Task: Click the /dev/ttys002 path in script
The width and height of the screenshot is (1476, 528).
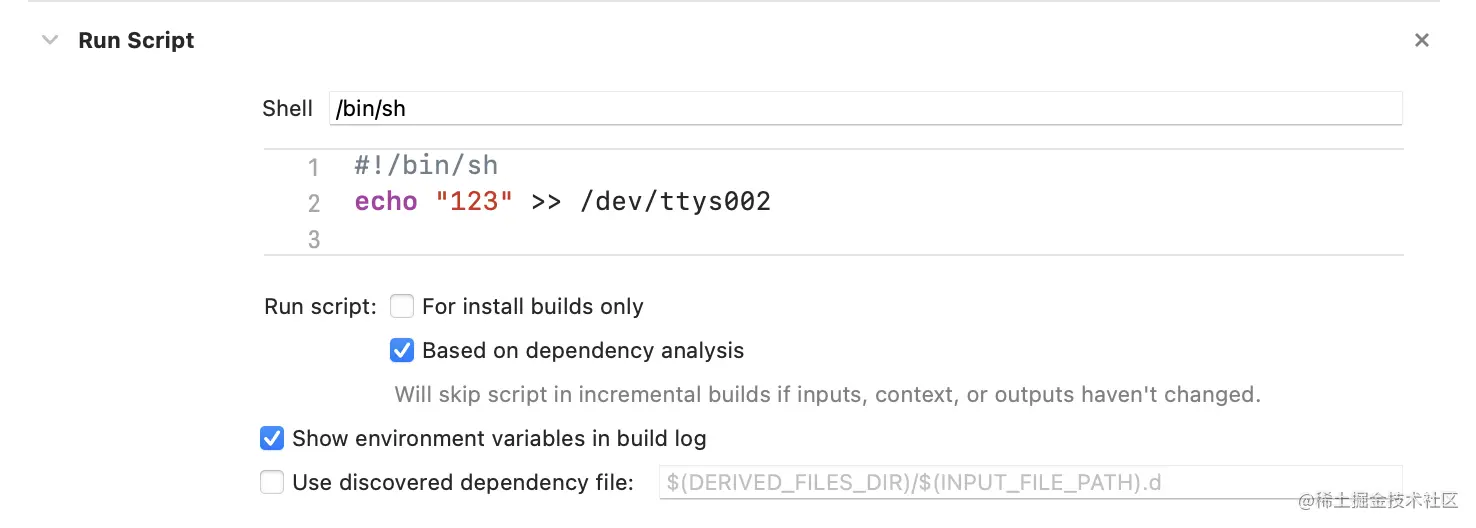Action: pyautogui.click(x=675, y=202)
